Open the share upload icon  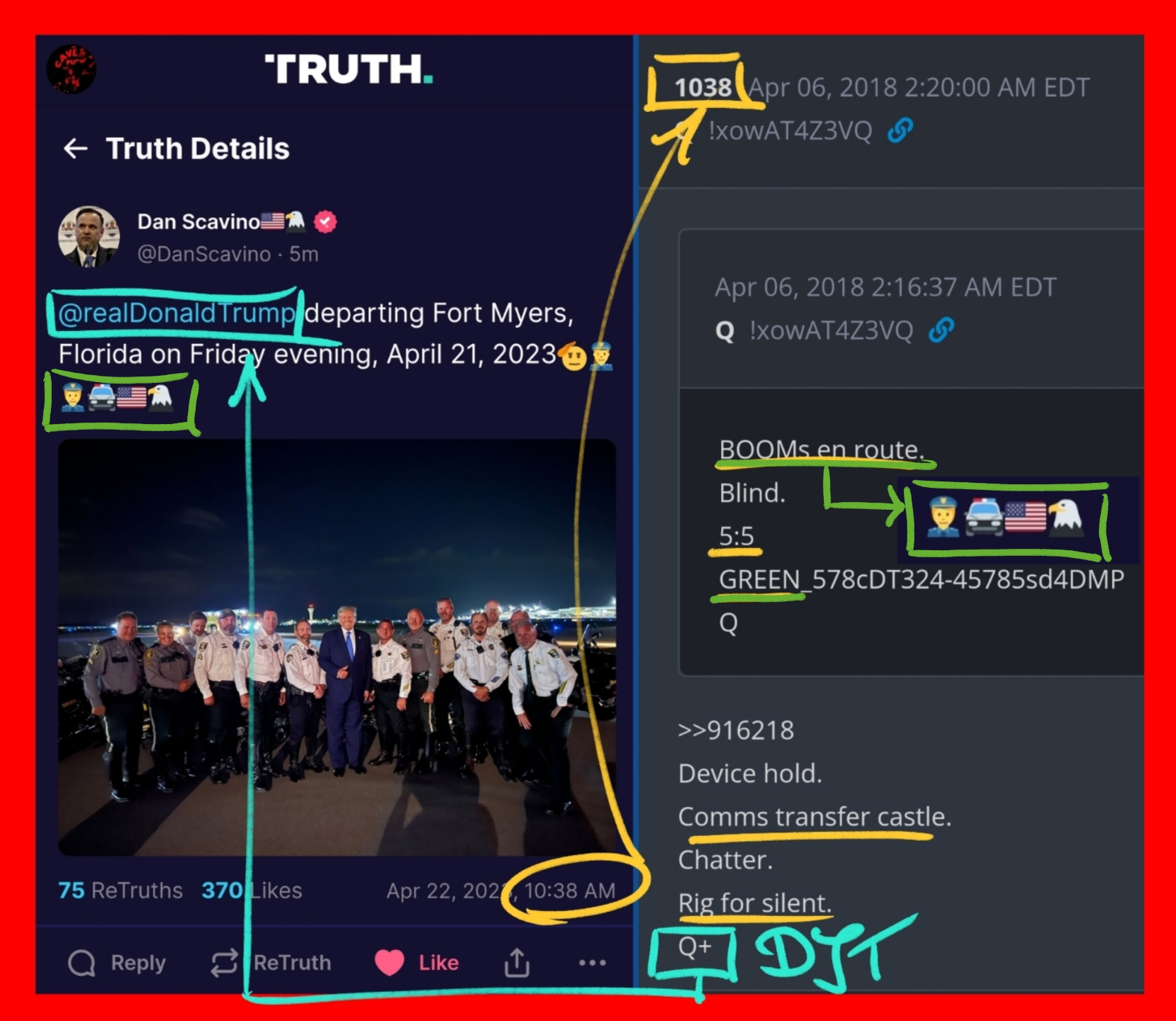517,962
